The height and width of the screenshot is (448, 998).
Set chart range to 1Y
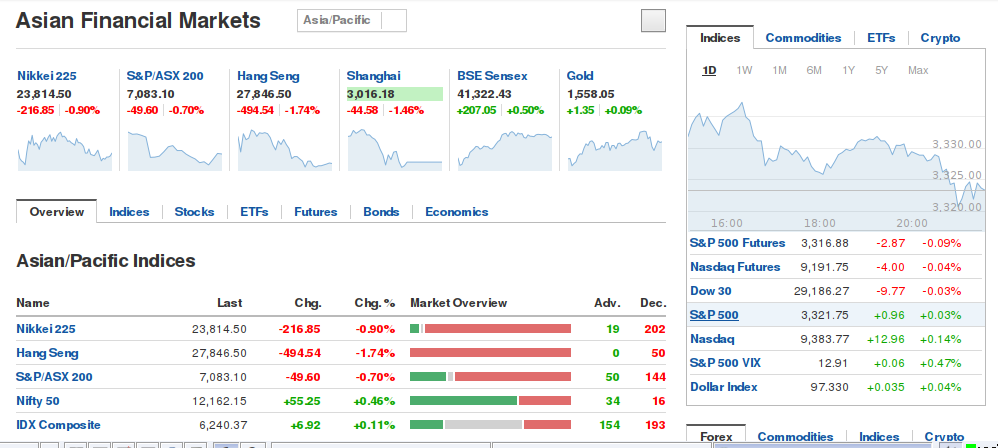[848, 70]
